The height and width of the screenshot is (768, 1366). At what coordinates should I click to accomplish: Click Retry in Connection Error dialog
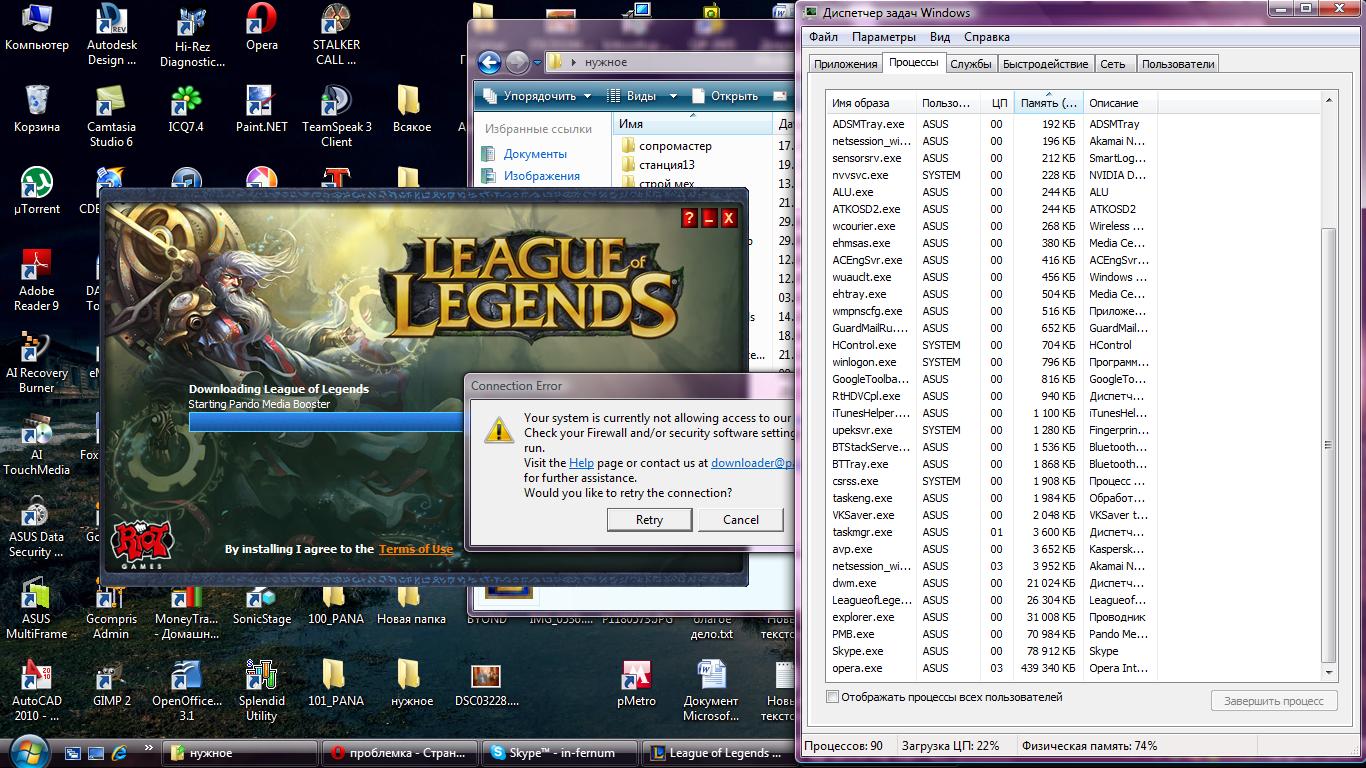(649, 520)
